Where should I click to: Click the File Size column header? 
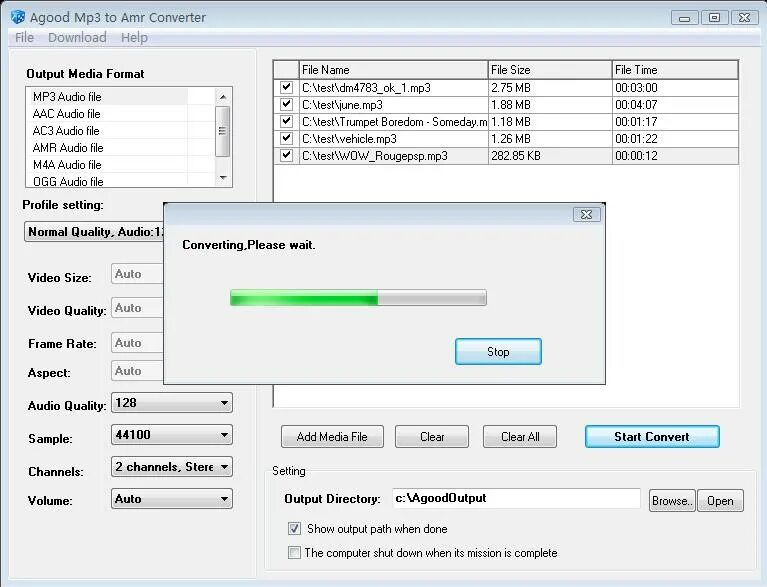pyautogui.click(x=550, y=70)
